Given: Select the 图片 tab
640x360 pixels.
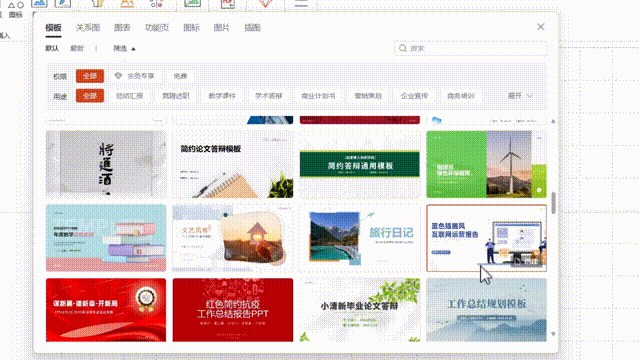Looking at the screenshot, I should [x=222, y=28].
